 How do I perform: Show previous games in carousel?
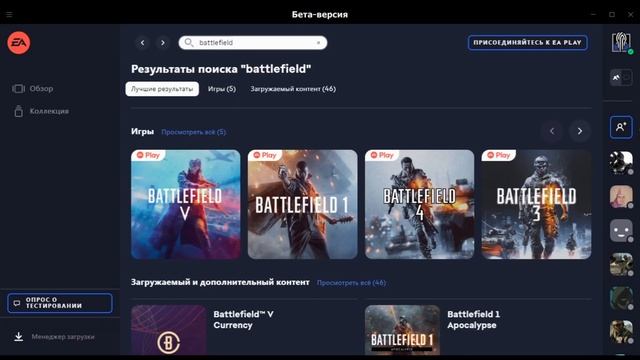point(552,131)
